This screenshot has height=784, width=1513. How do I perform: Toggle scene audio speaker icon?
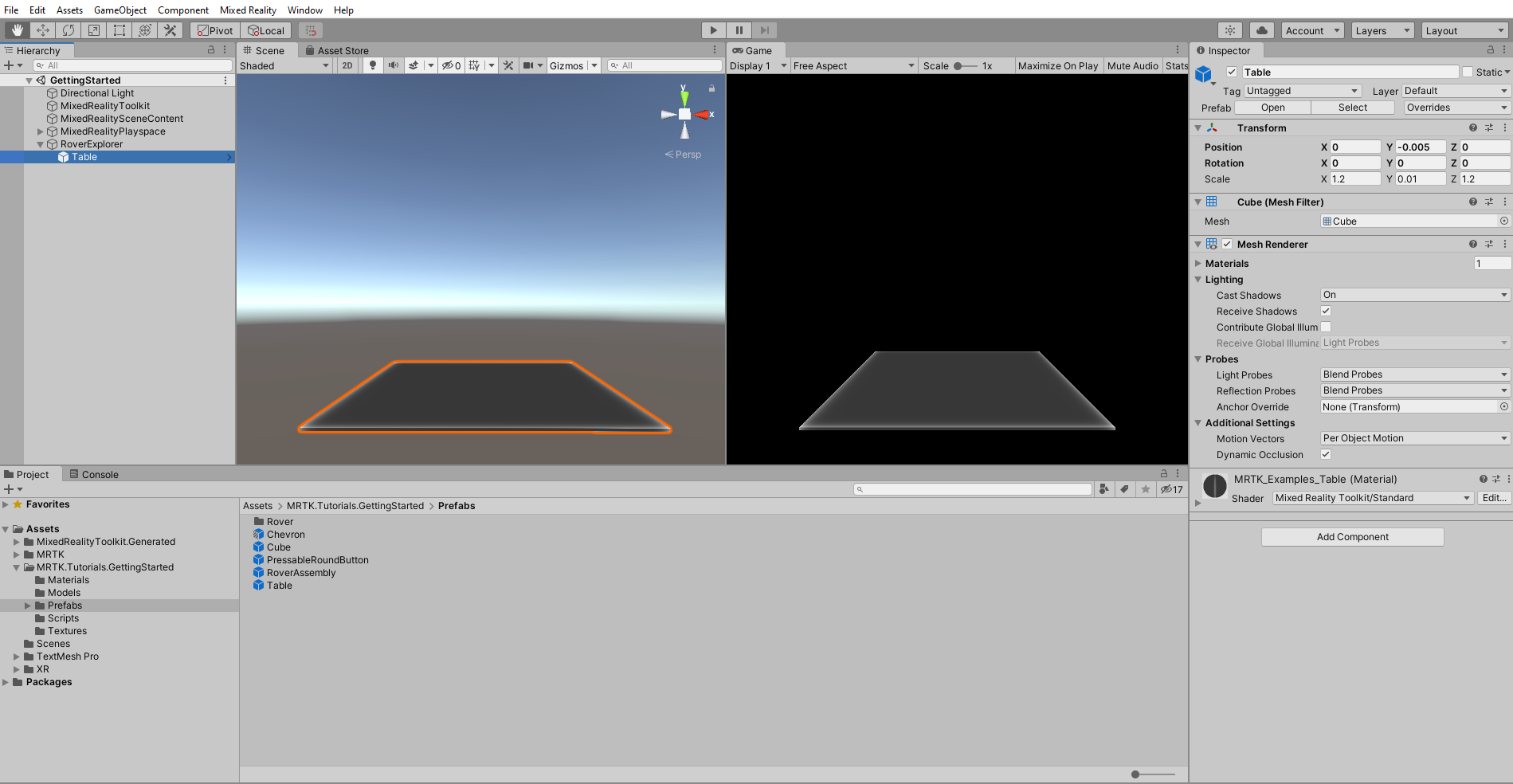point(394,65)
